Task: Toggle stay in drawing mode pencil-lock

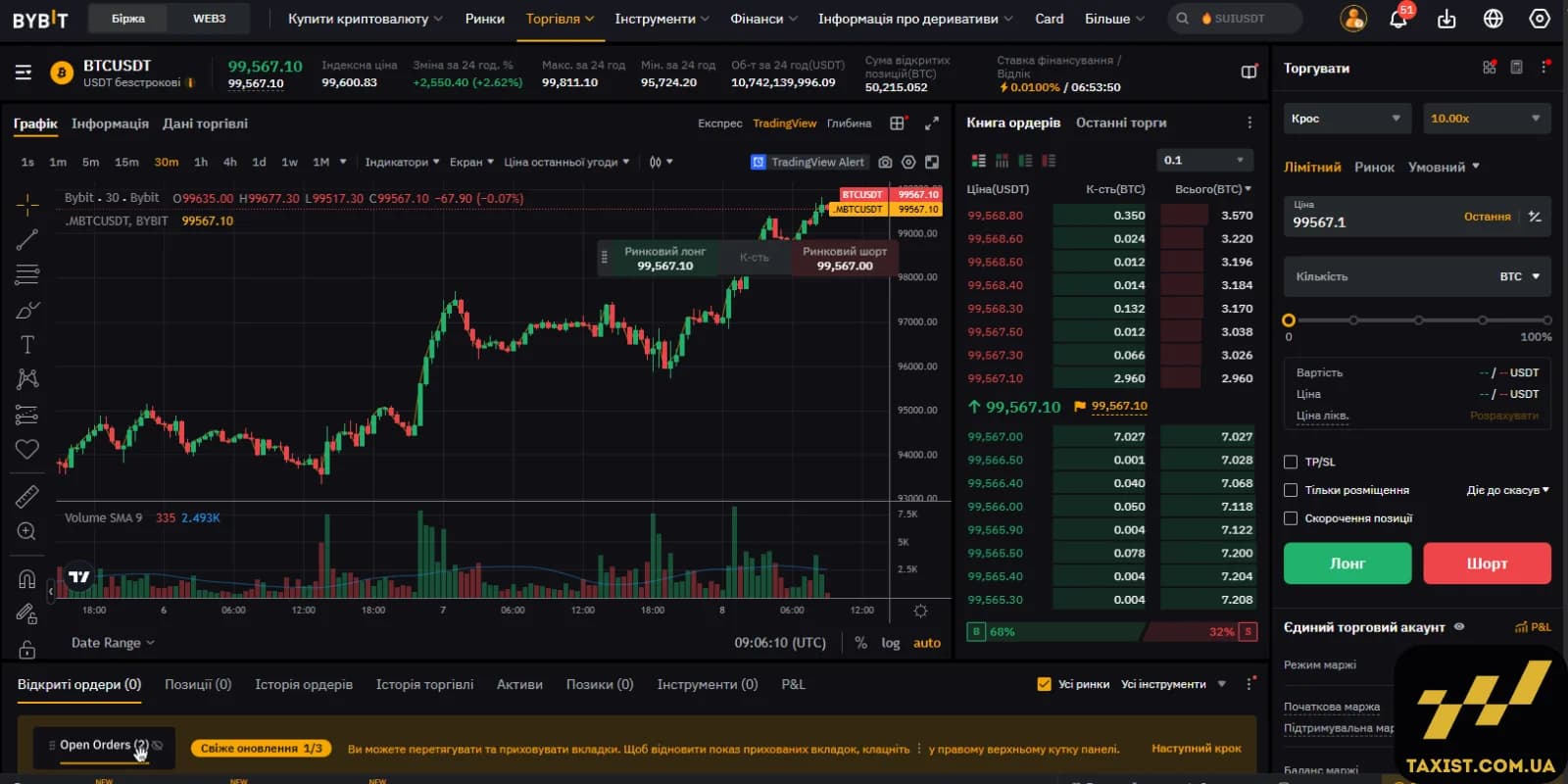Action: (27, 613)
